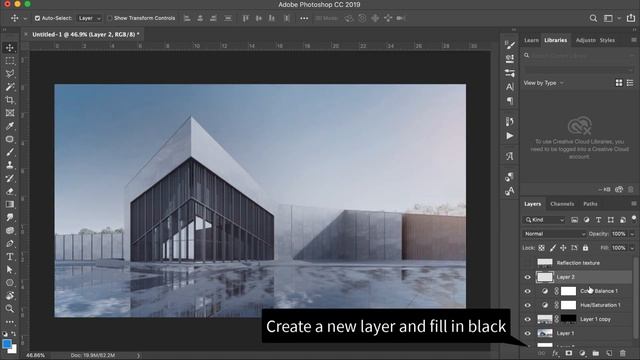Screen dimensions: 640x360
Task: Select the Move tool in the toolbox
Action: [10, 48]
